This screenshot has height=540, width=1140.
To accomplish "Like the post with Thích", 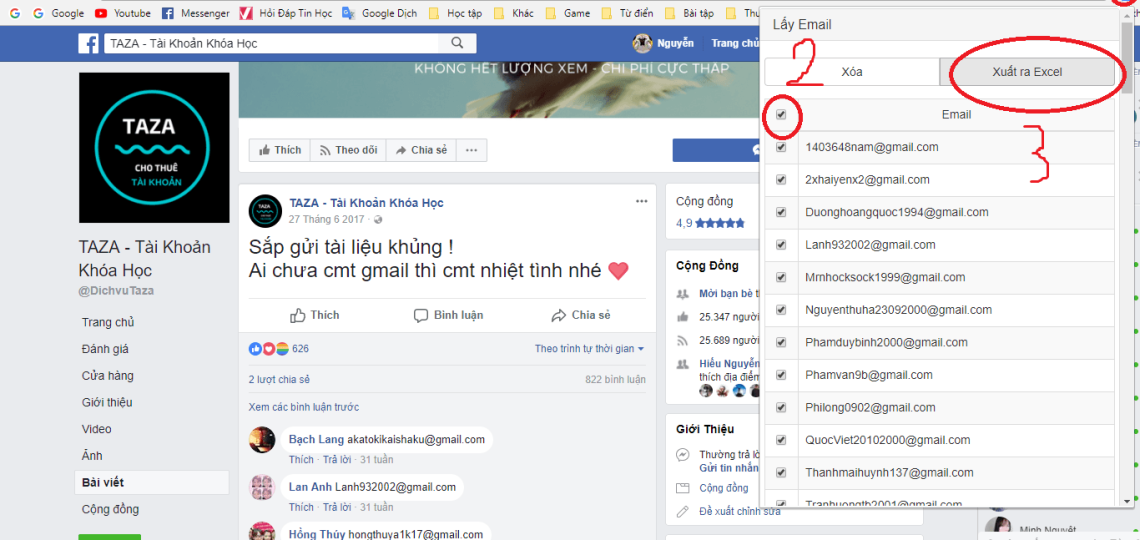I will pos(315,315).
